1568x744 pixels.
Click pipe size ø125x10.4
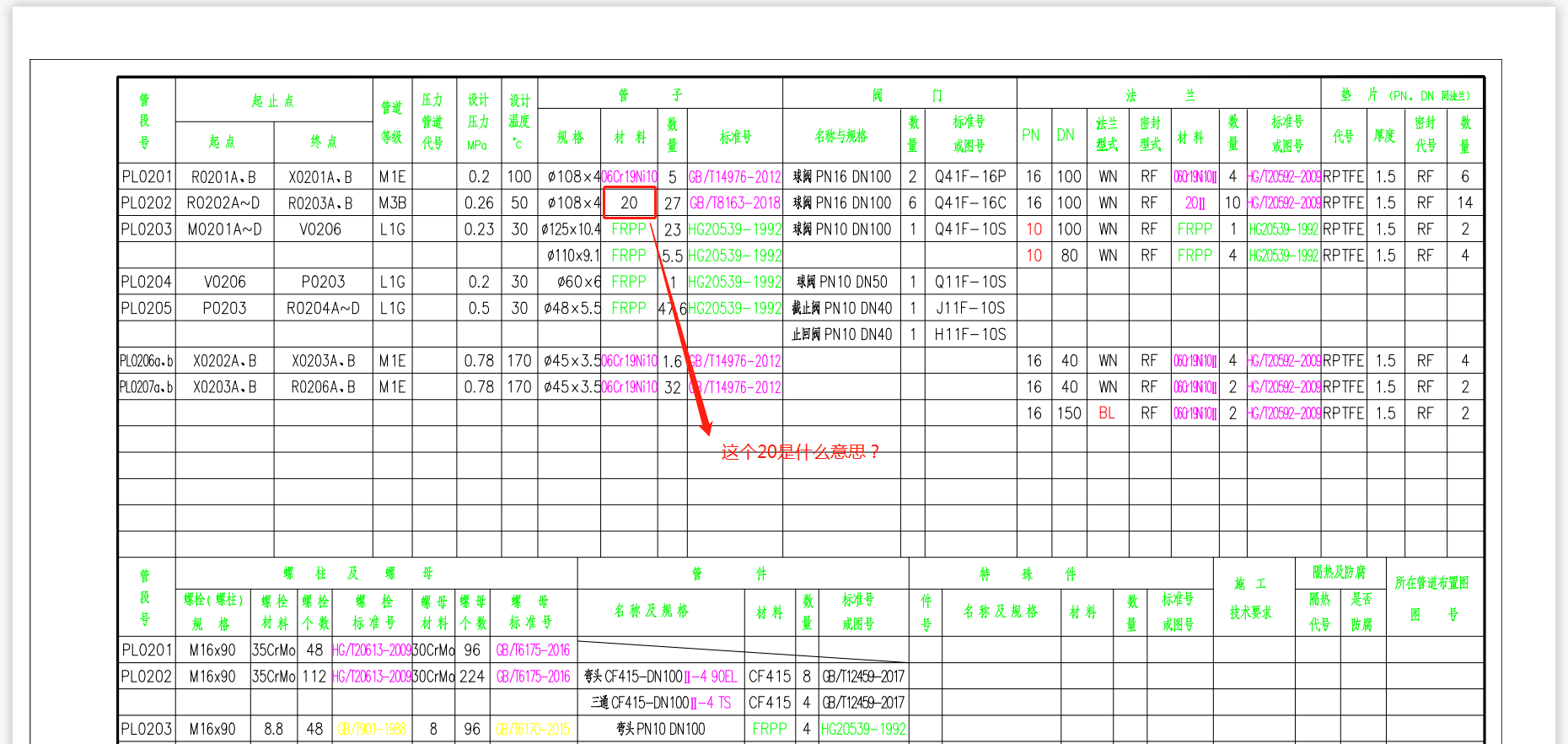(x=571, y=229)
